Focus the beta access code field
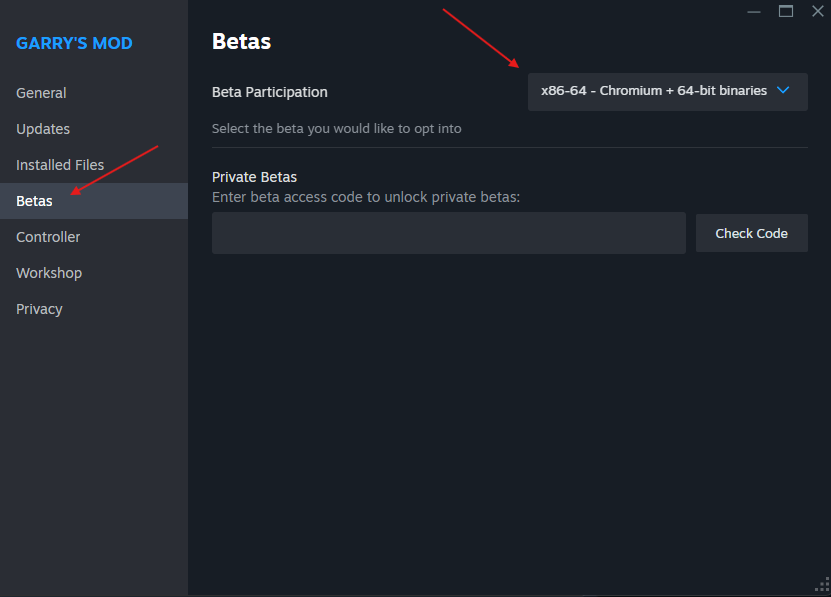Image resolution: width=831 pixels, height=597 pixels. [x=448, y=233]
